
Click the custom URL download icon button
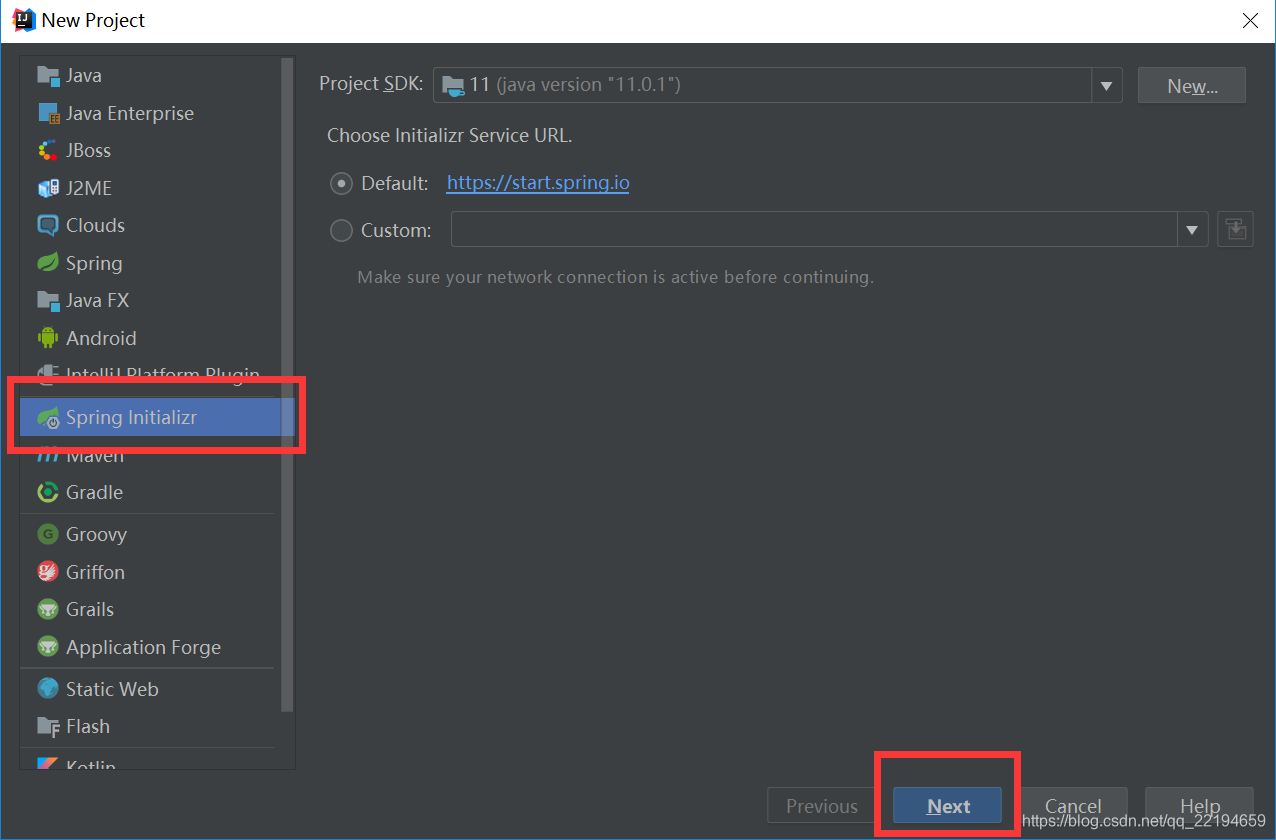point(1236,229)
